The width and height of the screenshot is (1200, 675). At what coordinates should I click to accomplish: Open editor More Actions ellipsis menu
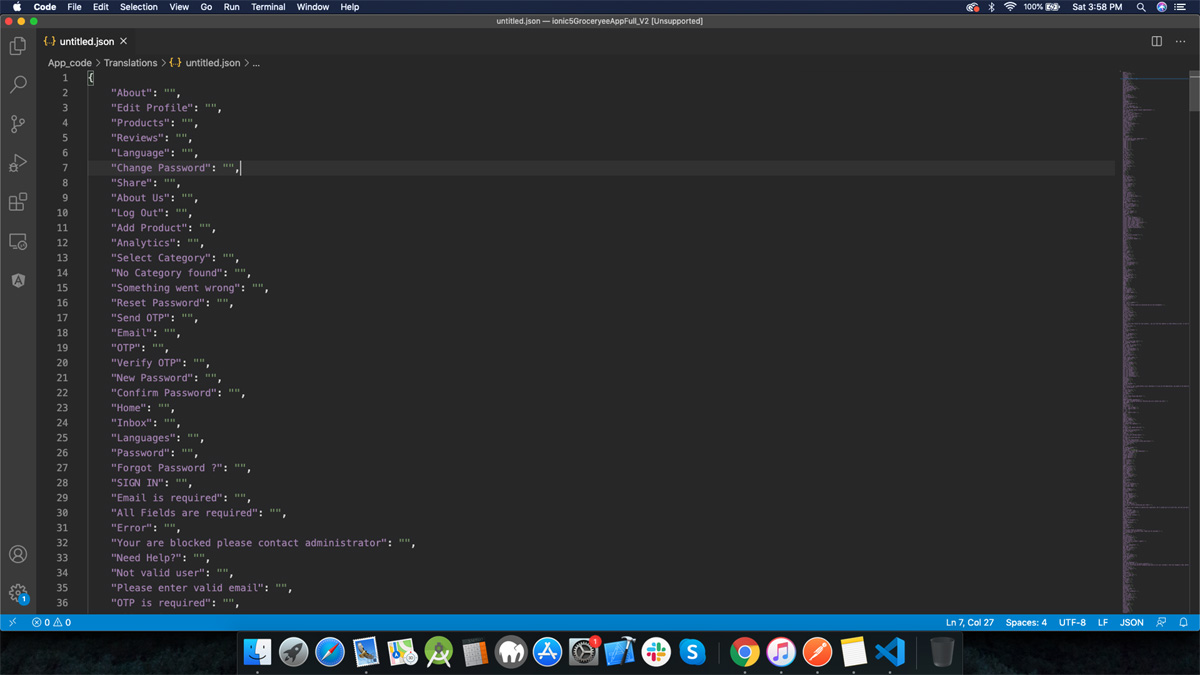pyautogui.click(x=1181, y=42)
